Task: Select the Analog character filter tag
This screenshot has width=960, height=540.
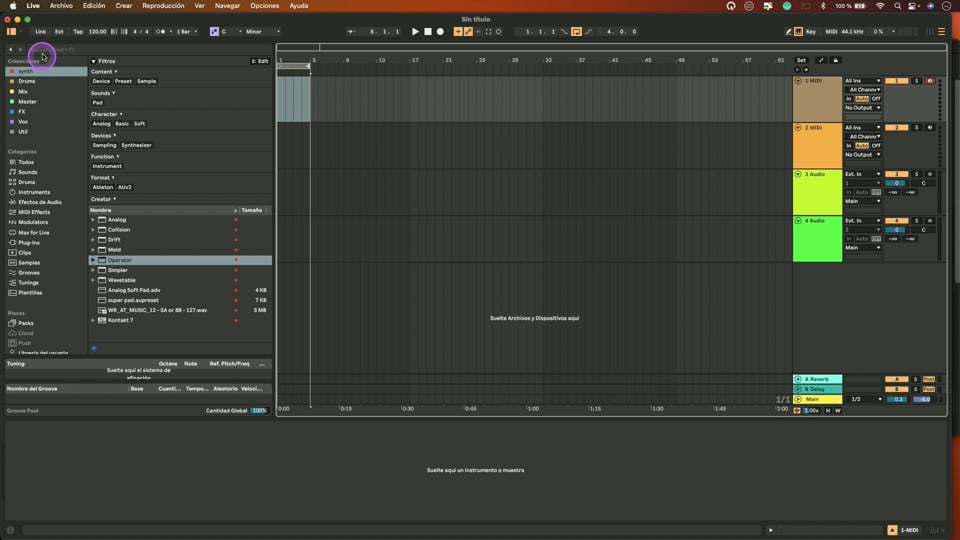Action: click(101, 124)
